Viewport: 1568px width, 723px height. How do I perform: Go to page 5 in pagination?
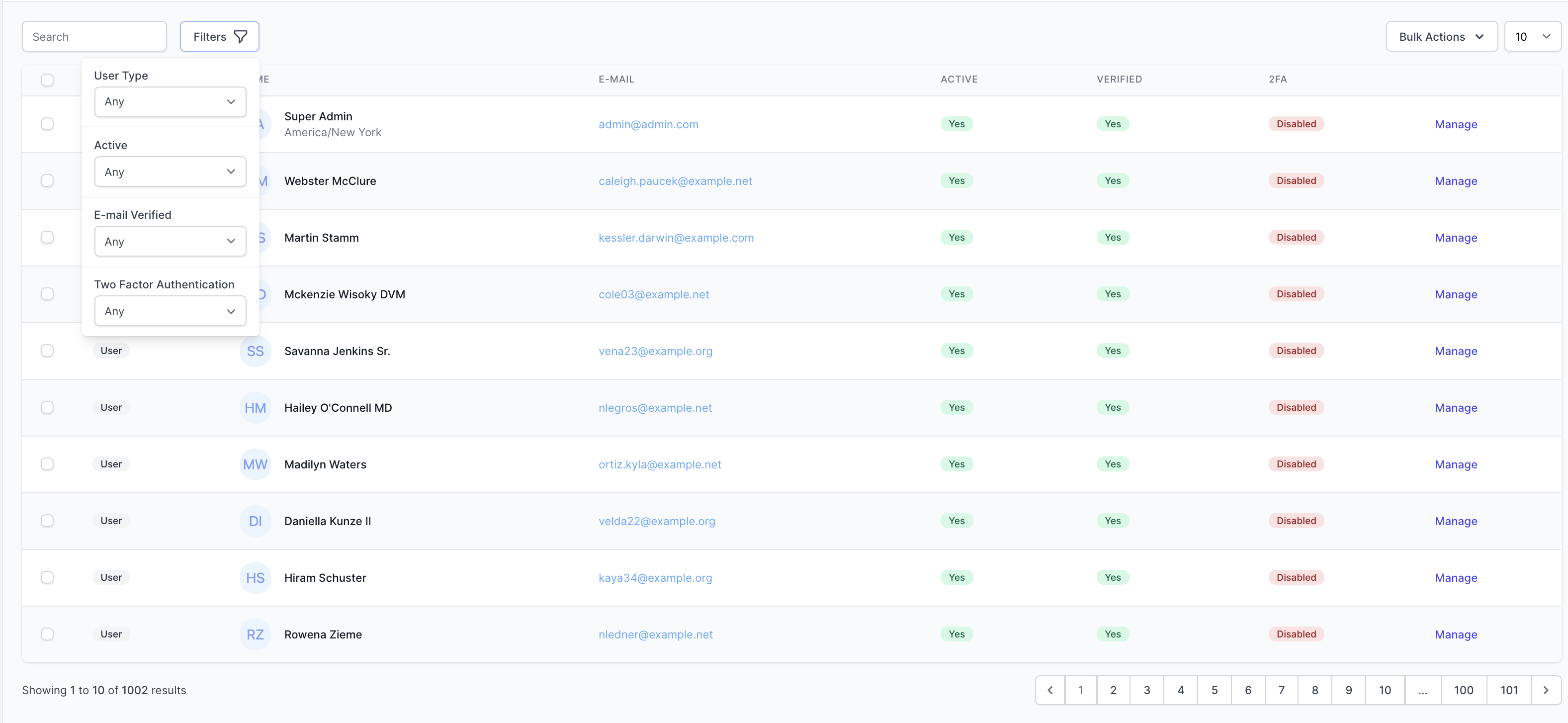(1214, 690)
